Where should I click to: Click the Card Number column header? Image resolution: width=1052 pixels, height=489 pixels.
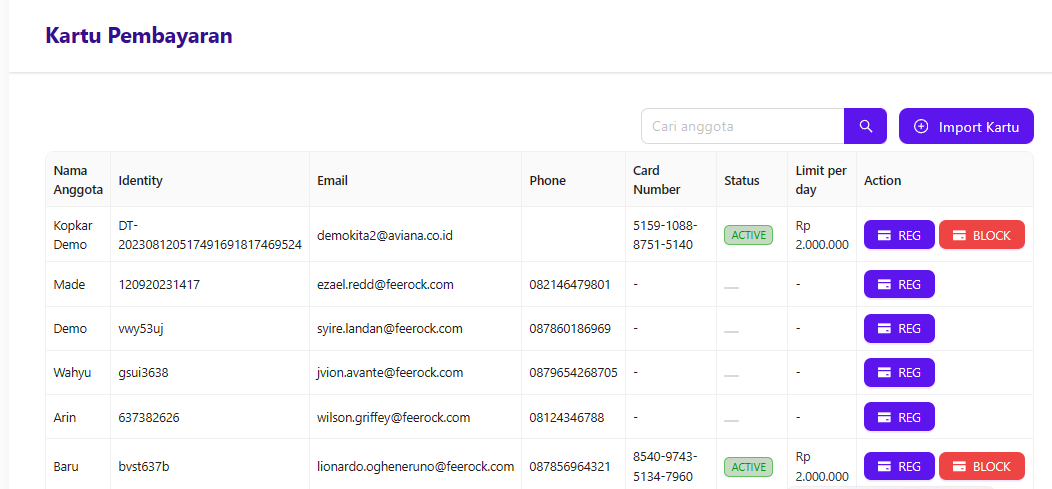(656, 180)
